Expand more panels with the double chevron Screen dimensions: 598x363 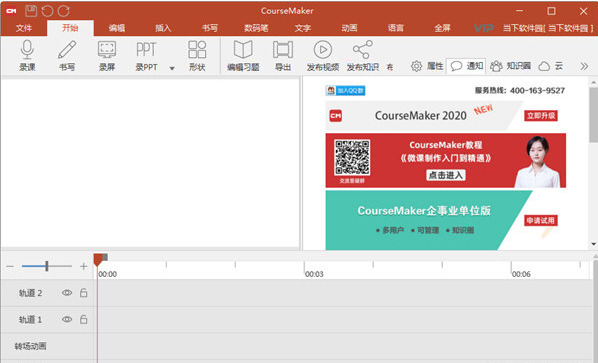pyautogui.click(x=584, y=66)
